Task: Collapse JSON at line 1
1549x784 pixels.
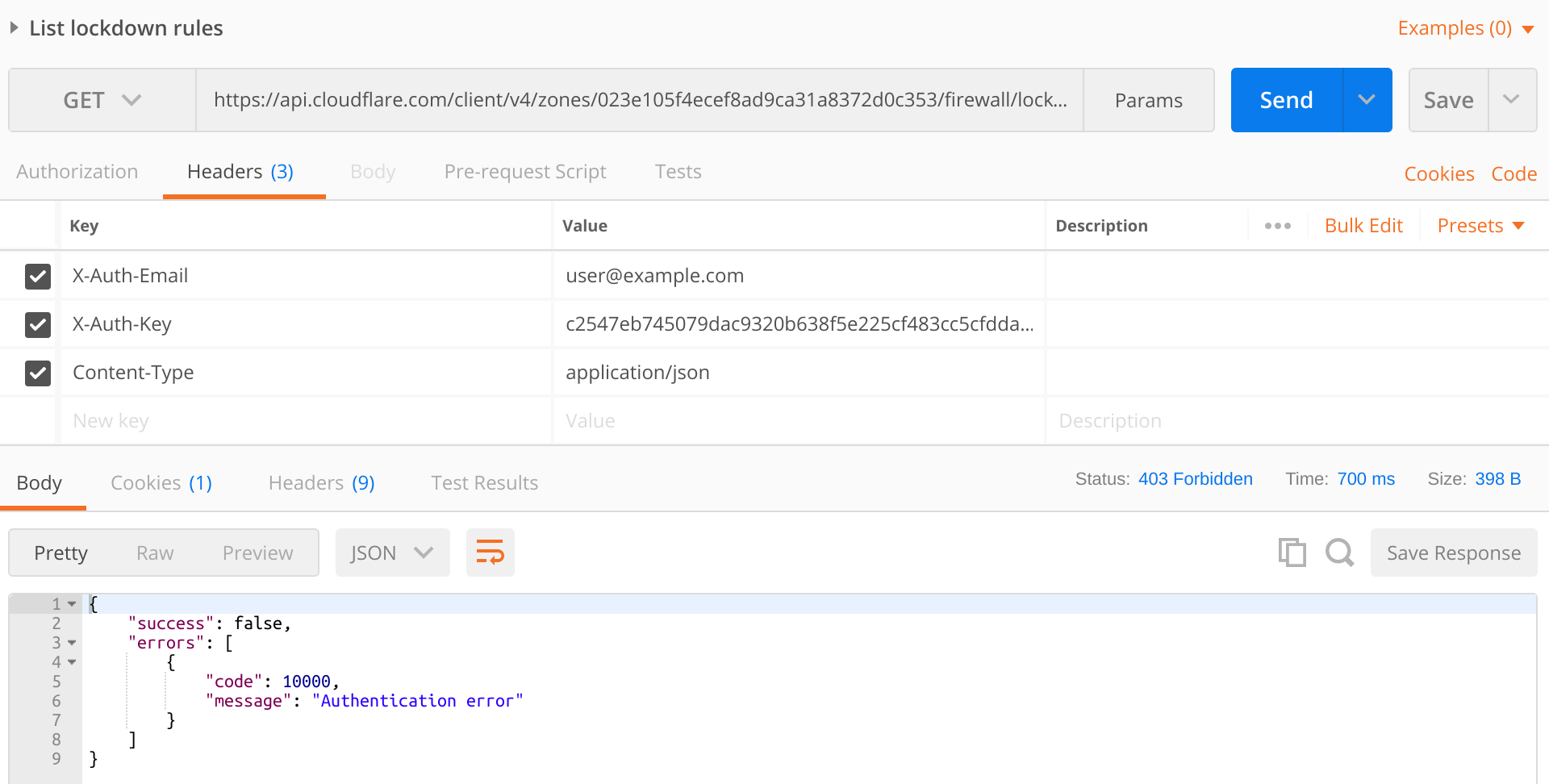Action: click(x=72, y=604)
